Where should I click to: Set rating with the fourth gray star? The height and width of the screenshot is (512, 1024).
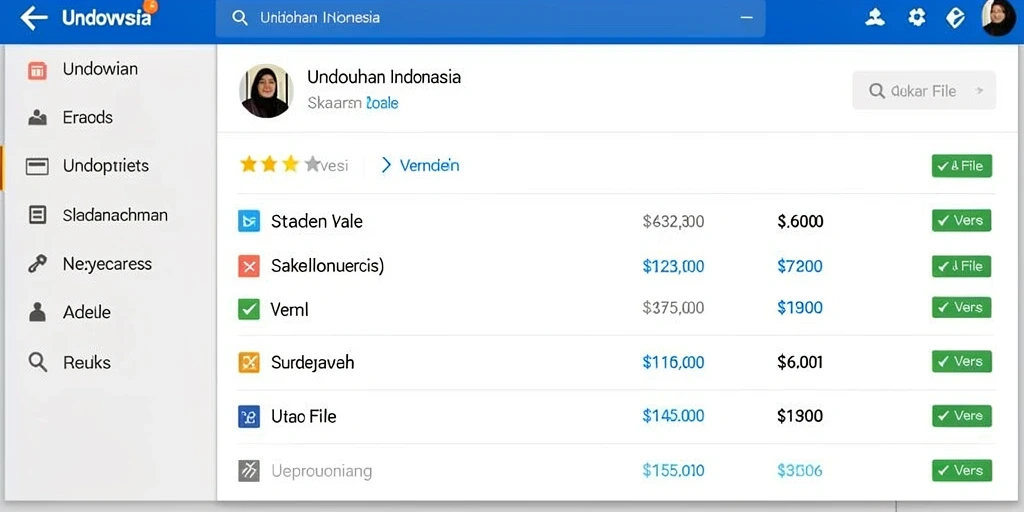313,164
